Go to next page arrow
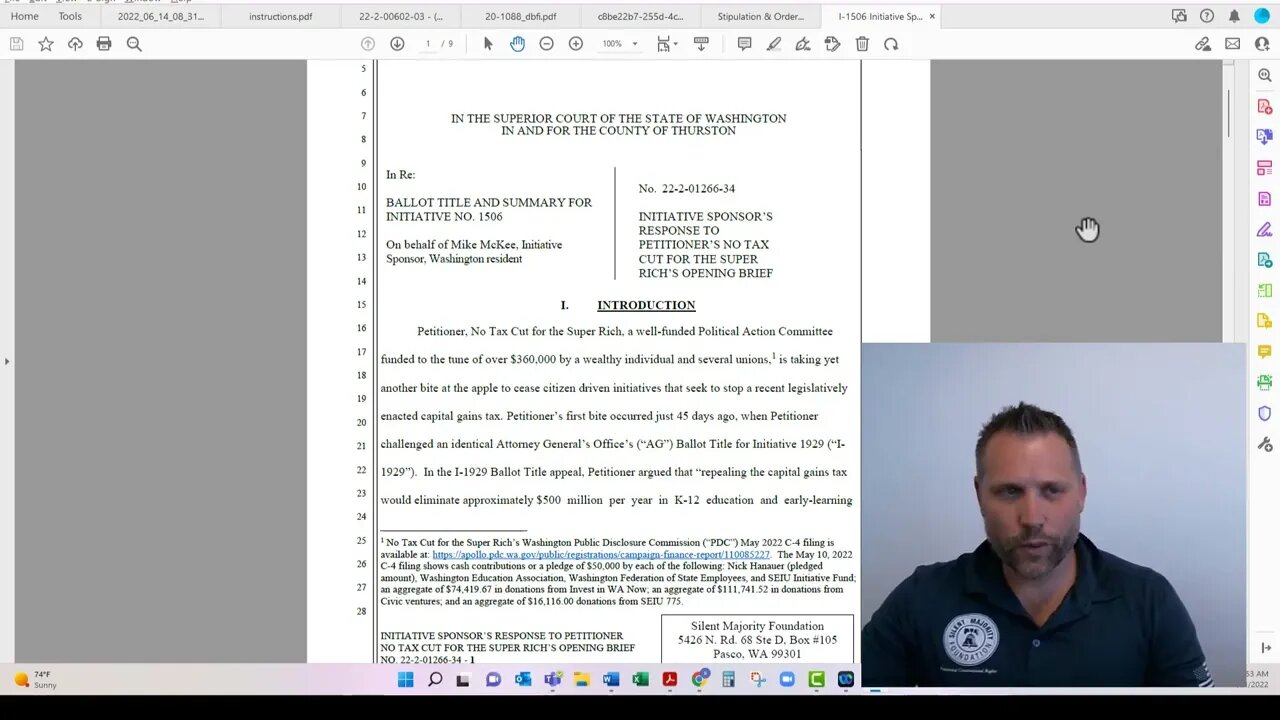This screenshot has height=720, width=1280. [x=397, y=44]
